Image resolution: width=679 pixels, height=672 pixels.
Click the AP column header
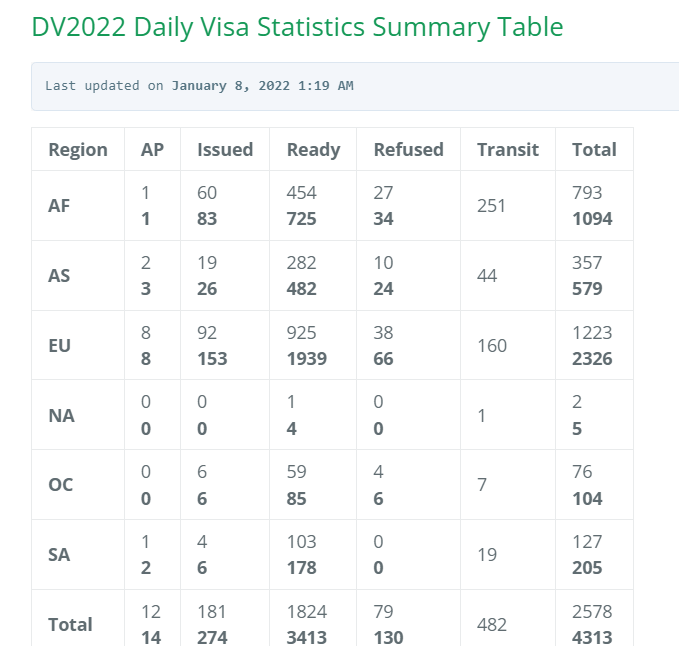152,150
